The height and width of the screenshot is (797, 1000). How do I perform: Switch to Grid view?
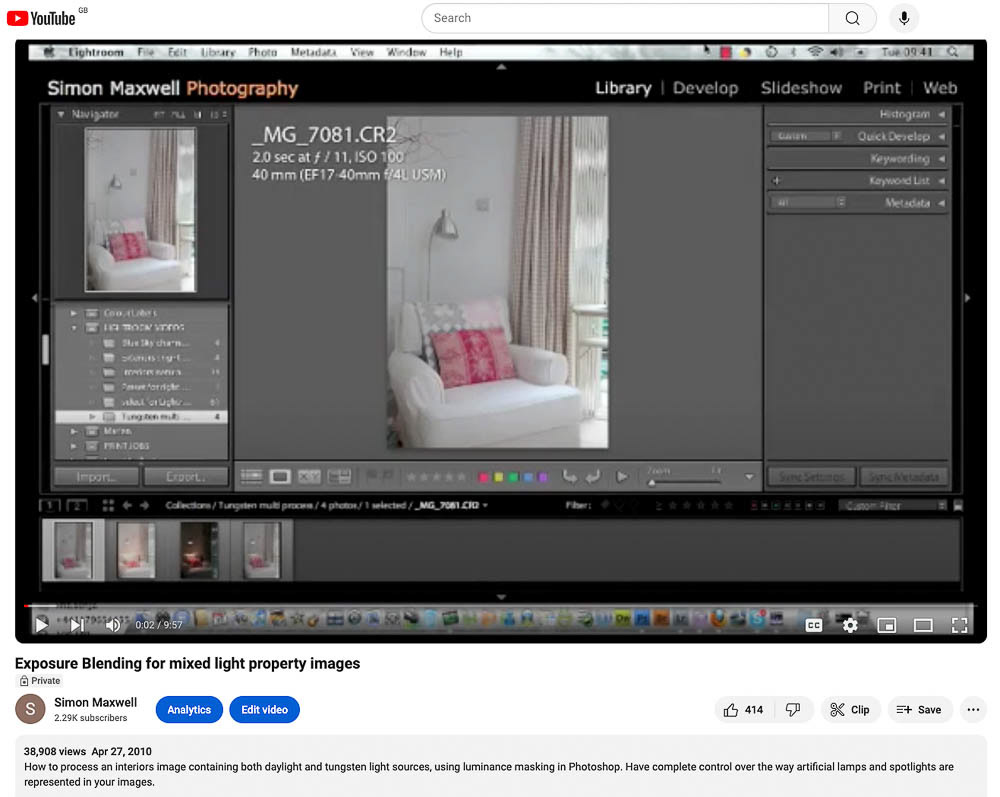(251, 476)
